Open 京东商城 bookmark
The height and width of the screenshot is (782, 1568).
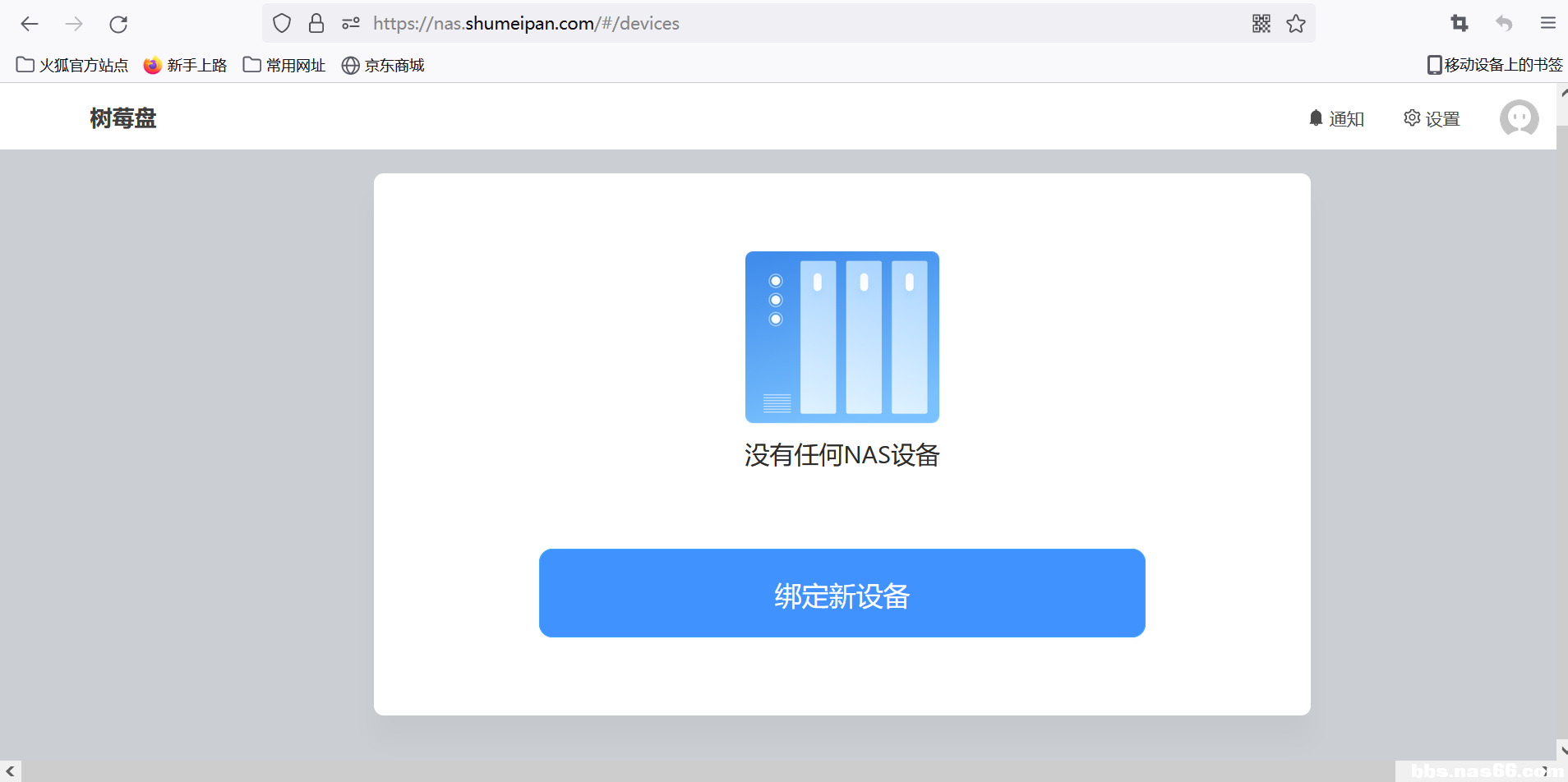pyautogui.click(x=383, y=65)
